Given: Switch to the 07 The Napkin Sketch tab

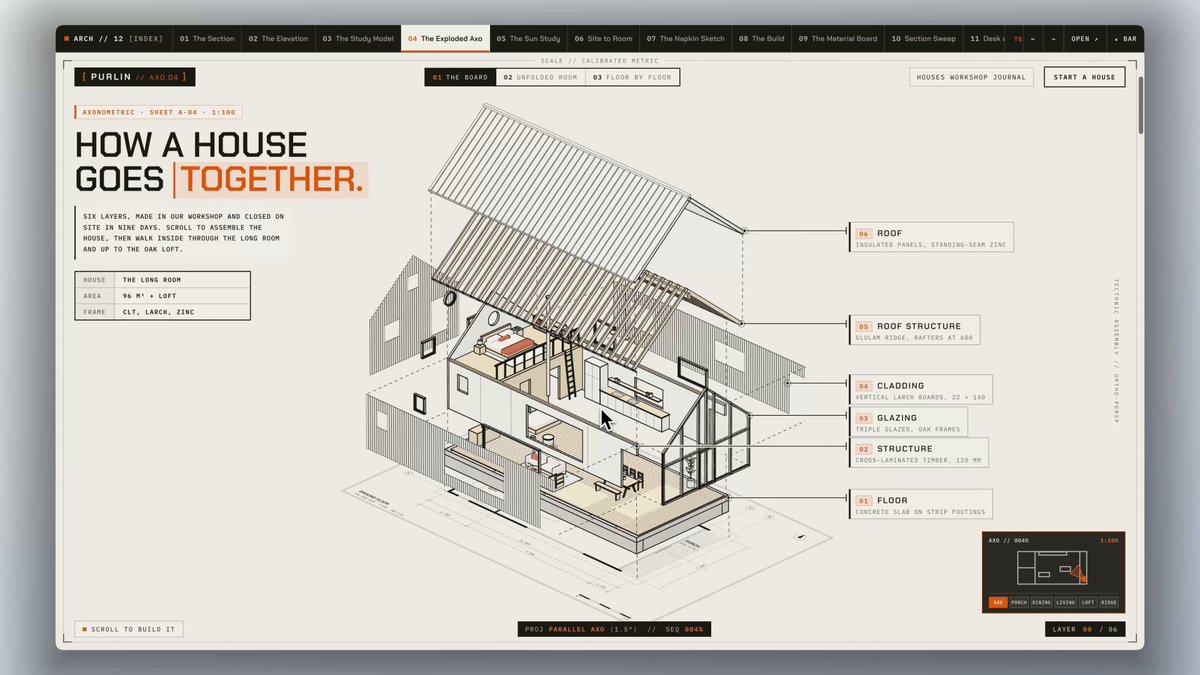Looking at the screenshot, I should coord(685,39).
